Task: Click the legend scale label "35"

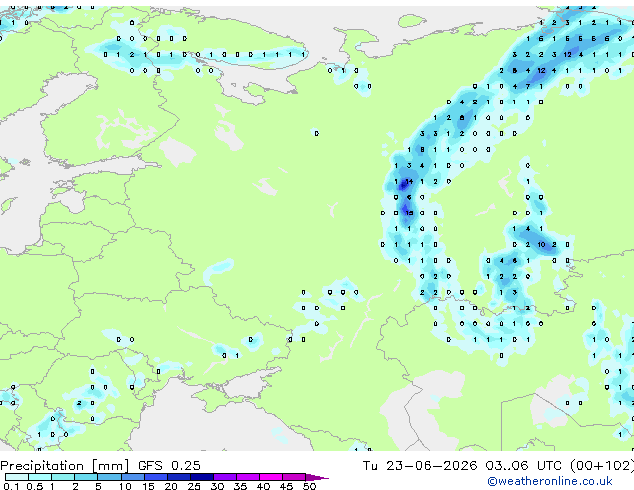Action: (x=240, y=486)
